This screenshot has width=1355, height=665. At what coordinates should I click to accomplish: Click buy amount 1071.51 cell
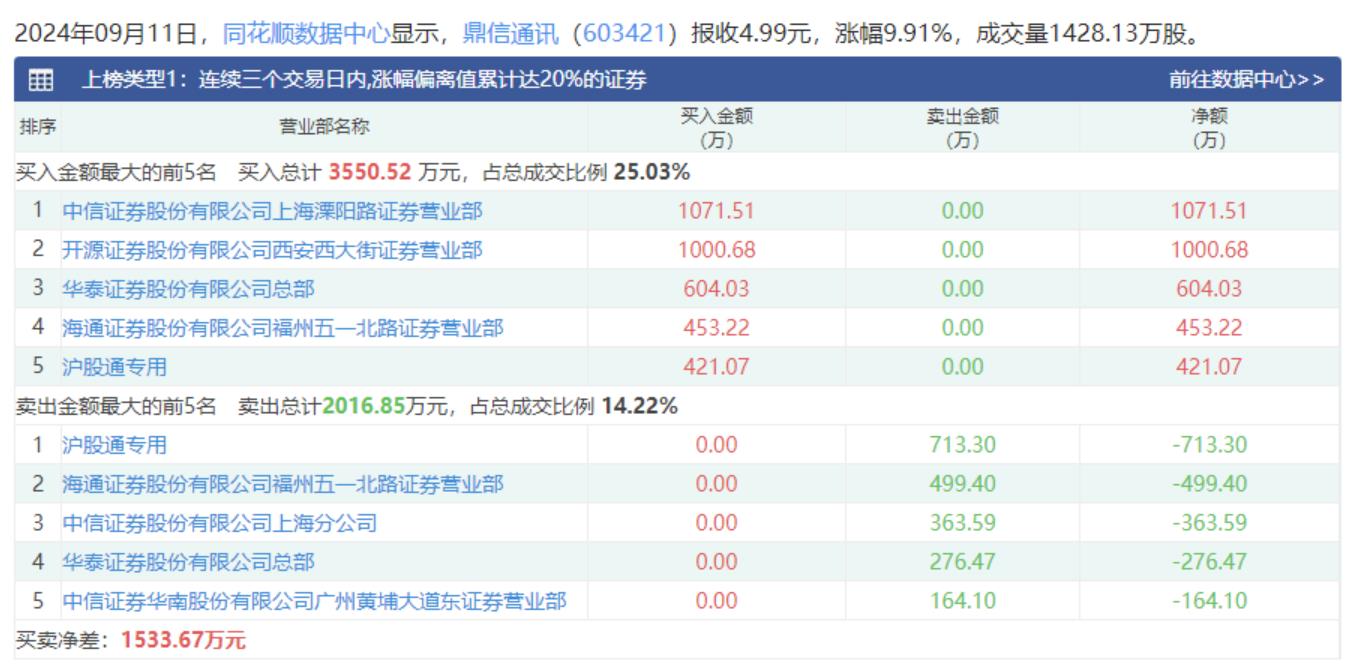click(x=716, y=211)
